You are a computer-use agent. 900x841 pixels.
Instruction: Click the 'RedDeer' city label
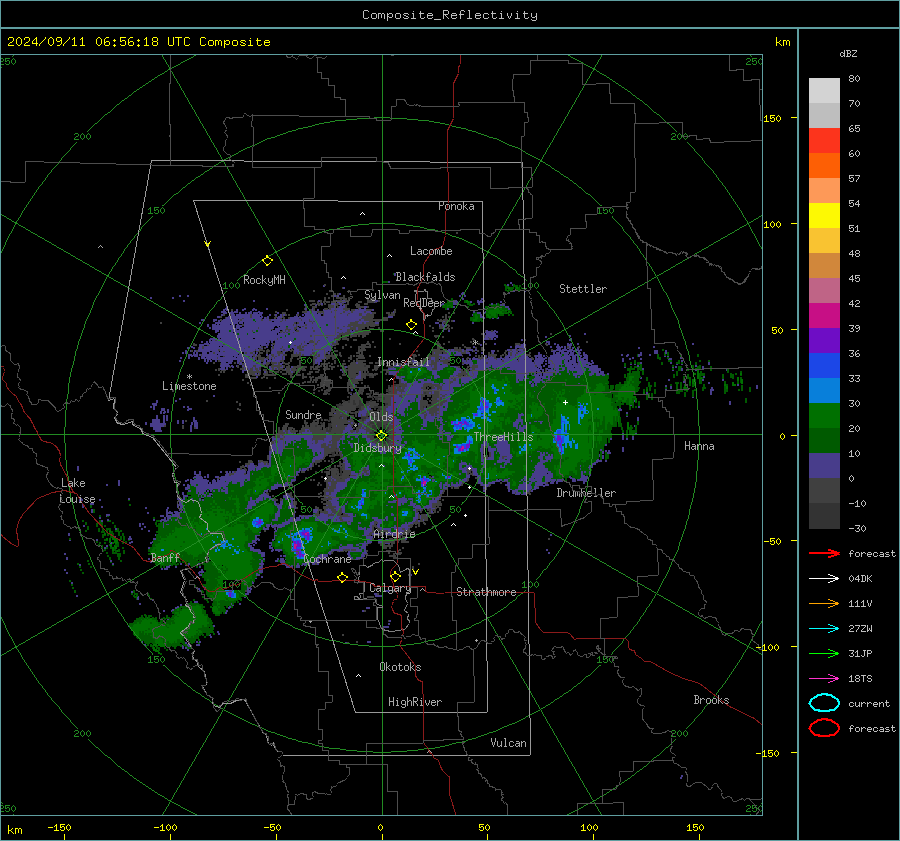(x=424, y=303)
